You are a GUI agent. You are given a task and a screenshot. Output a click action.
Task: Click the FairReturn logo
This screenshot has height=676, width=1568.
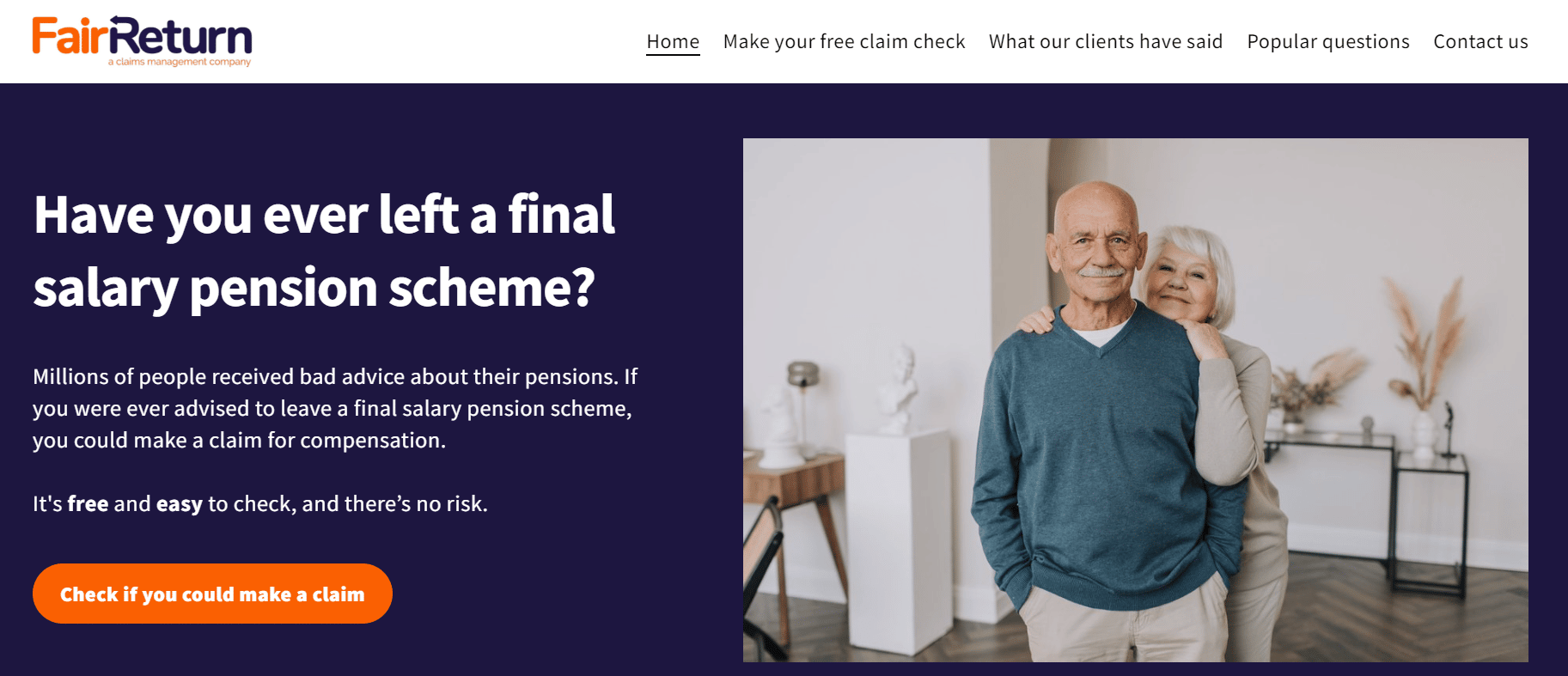142,41
